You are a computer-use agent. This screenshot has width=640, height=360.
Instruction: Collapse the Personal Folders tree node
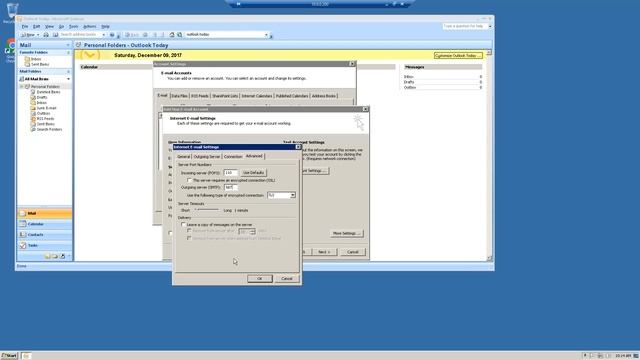(x=22, y=87)
